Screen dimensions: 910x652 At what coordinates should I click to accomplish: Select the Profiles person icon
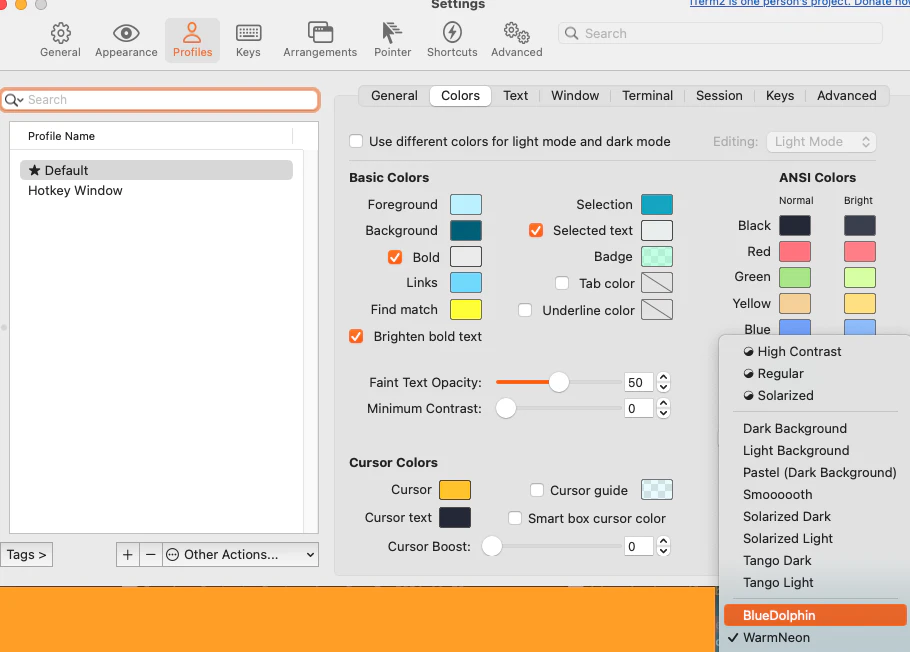point(192,40)
